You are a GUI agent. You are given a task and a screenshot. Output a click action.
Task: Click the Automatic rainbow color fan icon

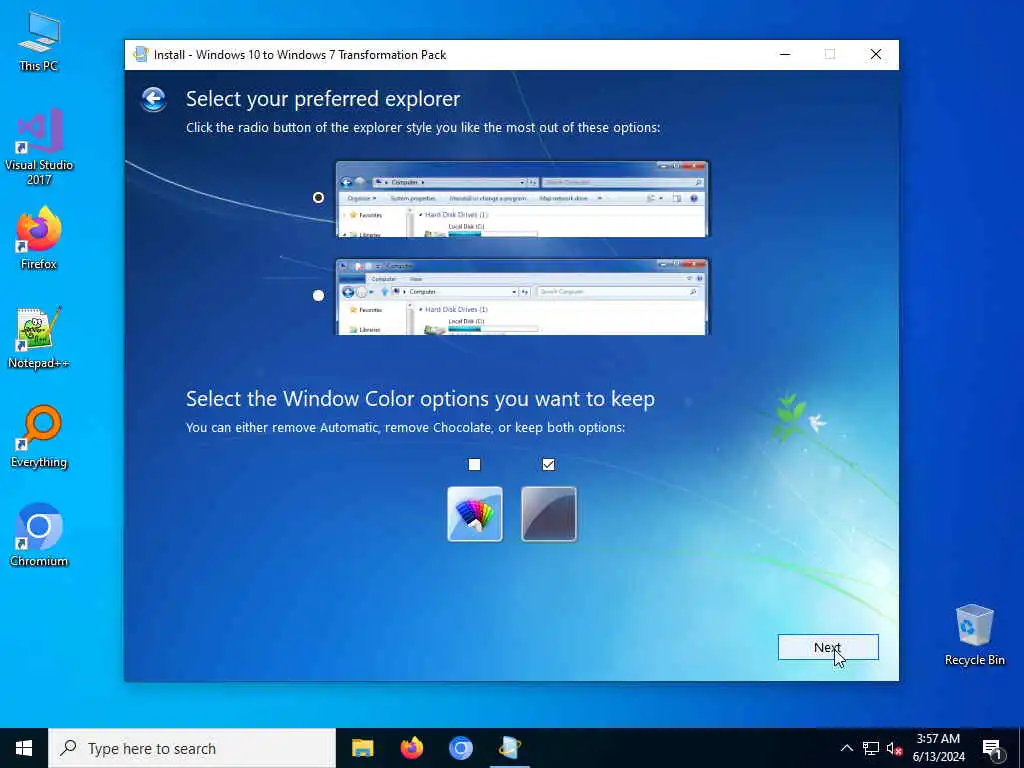pyautogui.click(x=475, y=514)
